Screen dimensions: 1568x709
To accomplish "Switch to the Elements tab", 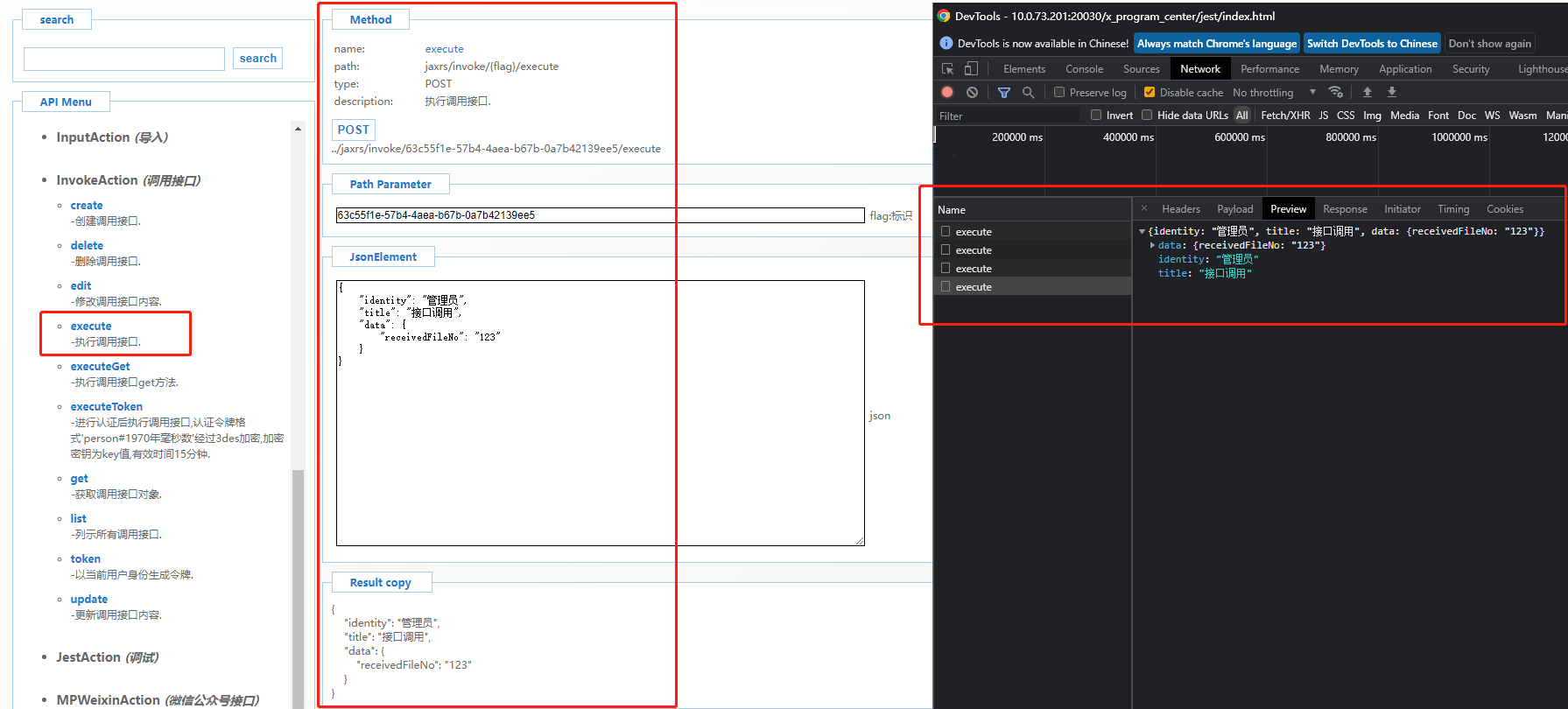I will click(1024, 69).
